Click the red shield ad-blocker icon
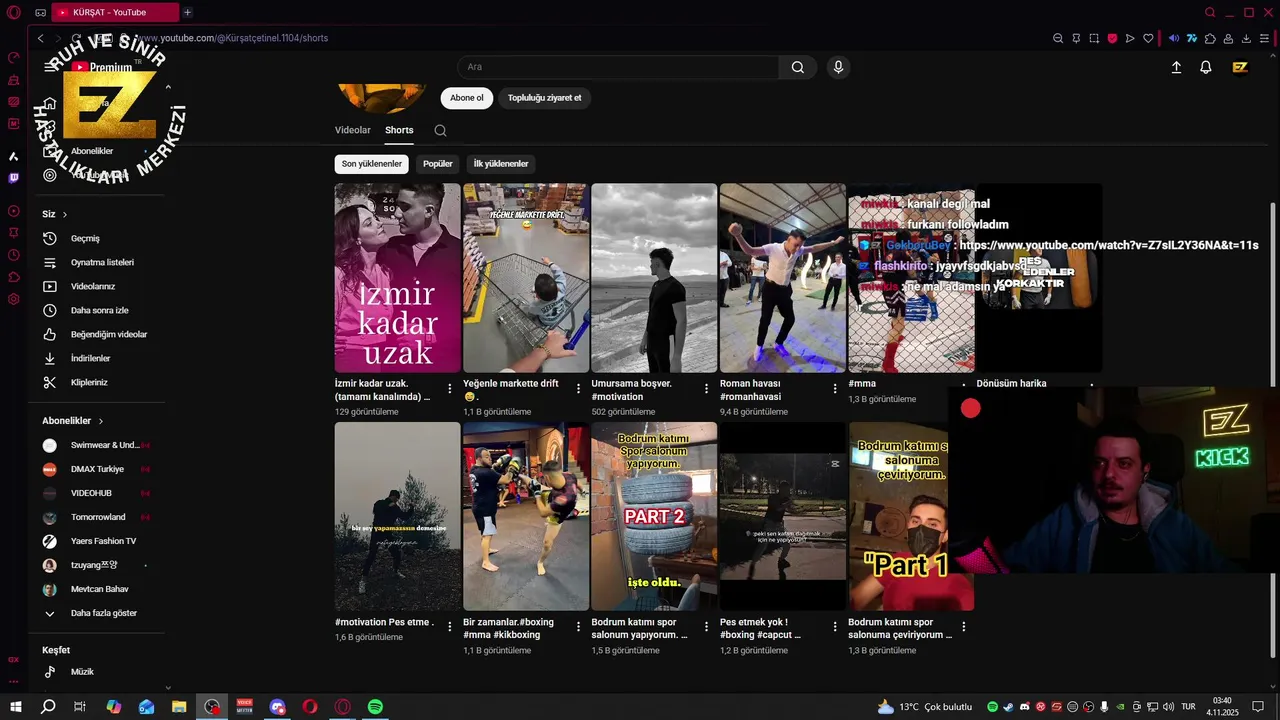 point(1112,38)
